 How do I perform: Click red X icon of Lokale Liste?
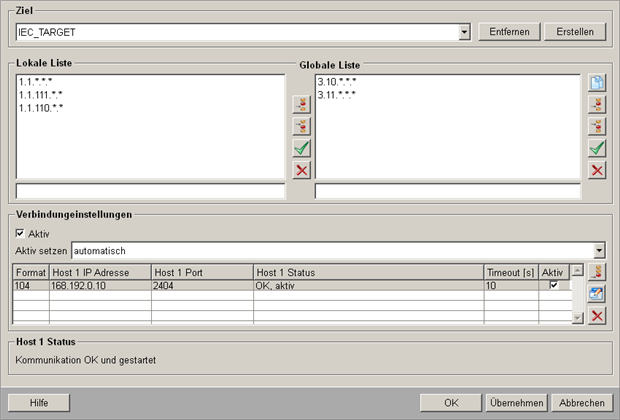[x=301, y=170]
